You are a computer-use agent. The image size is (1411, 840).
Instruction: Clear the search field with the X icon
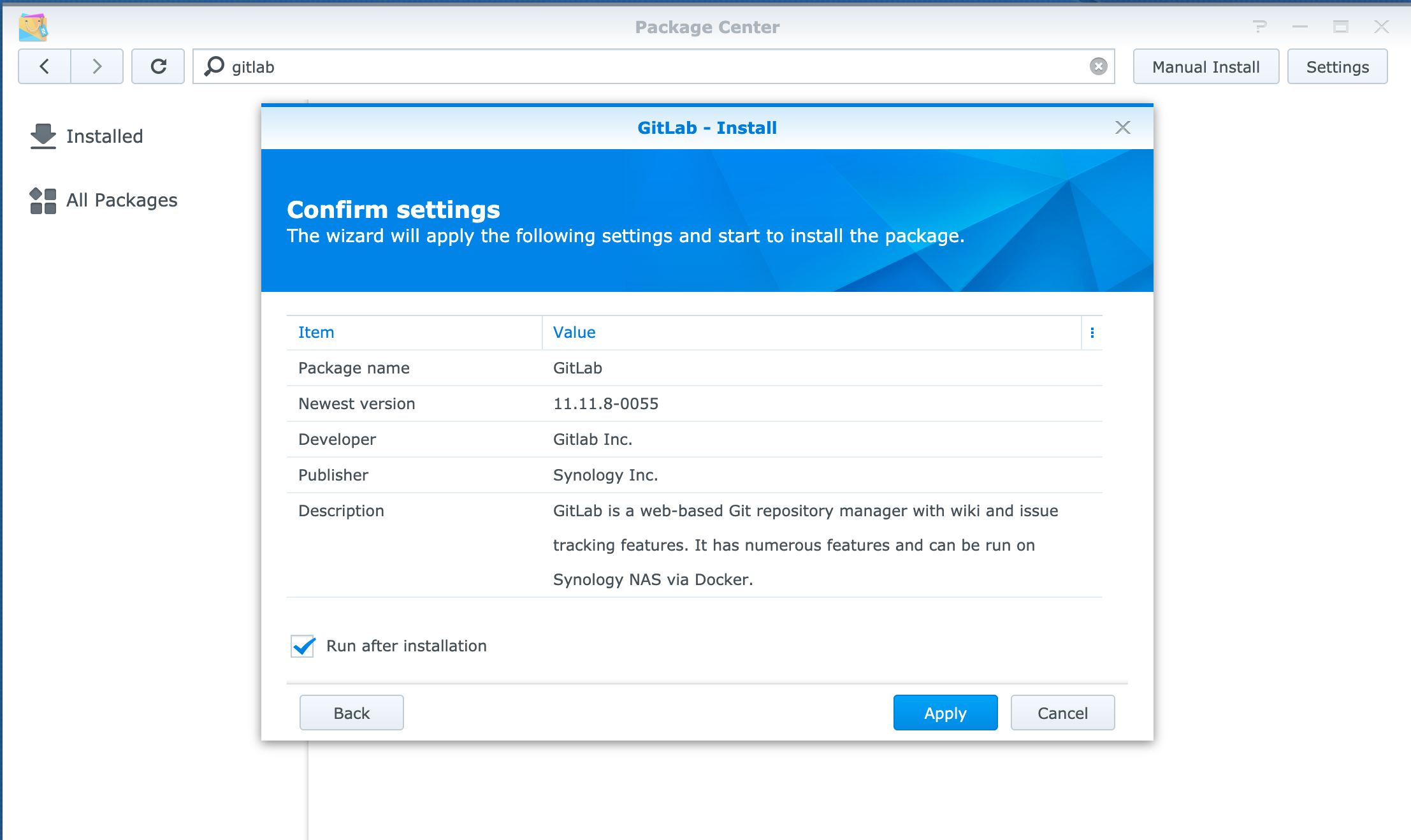click(x=1098, y=66)
